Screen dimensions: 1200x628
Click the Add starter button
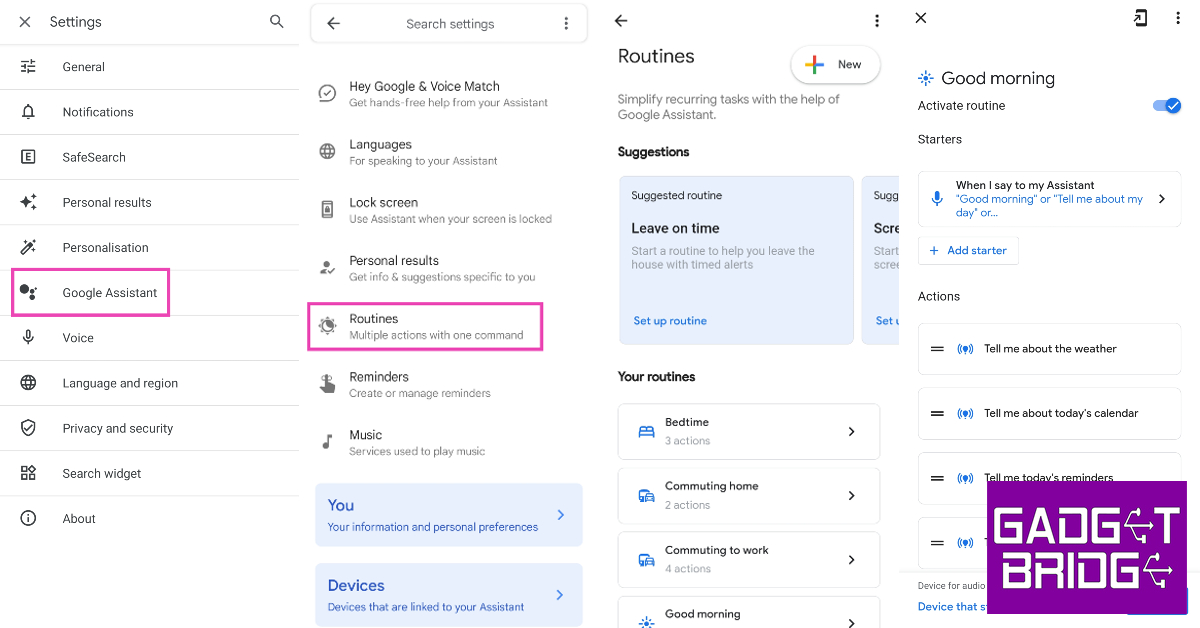click(x=968, y=251)
